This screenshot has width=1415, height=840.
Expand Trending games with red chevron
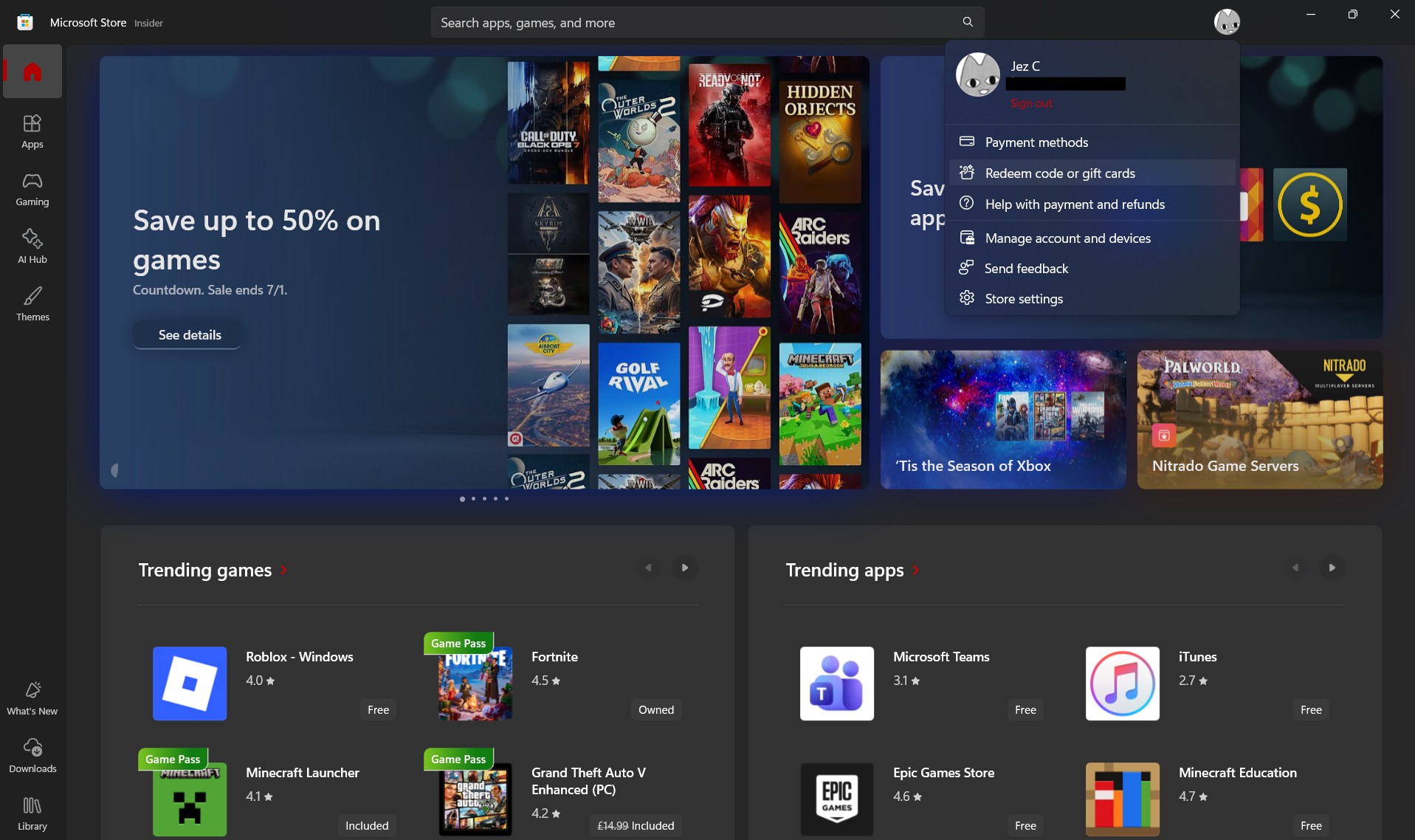point(283,570)
